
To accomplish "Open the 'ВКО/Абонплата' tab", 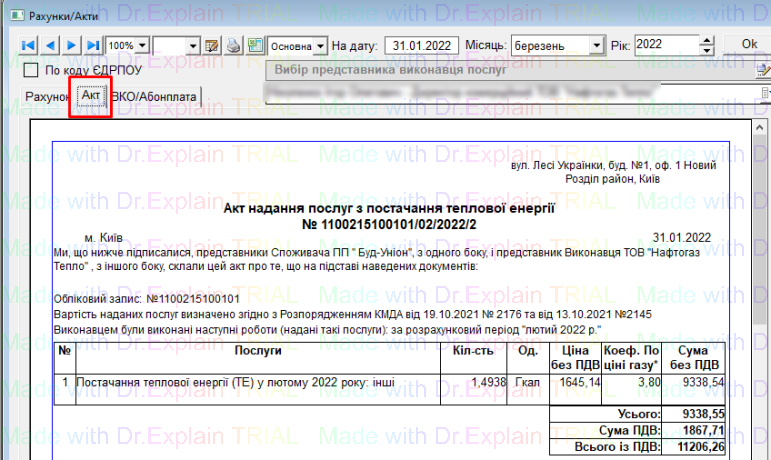I will [155, 96].
